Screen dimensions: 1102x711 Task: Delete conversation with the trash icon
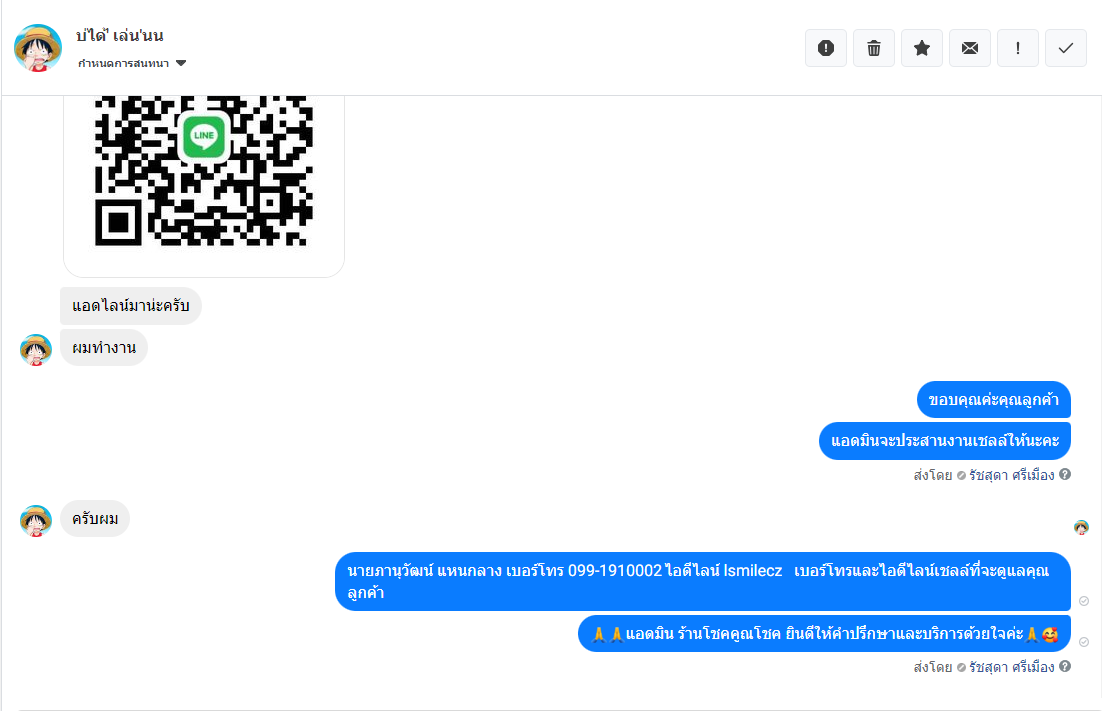(874, 48)
